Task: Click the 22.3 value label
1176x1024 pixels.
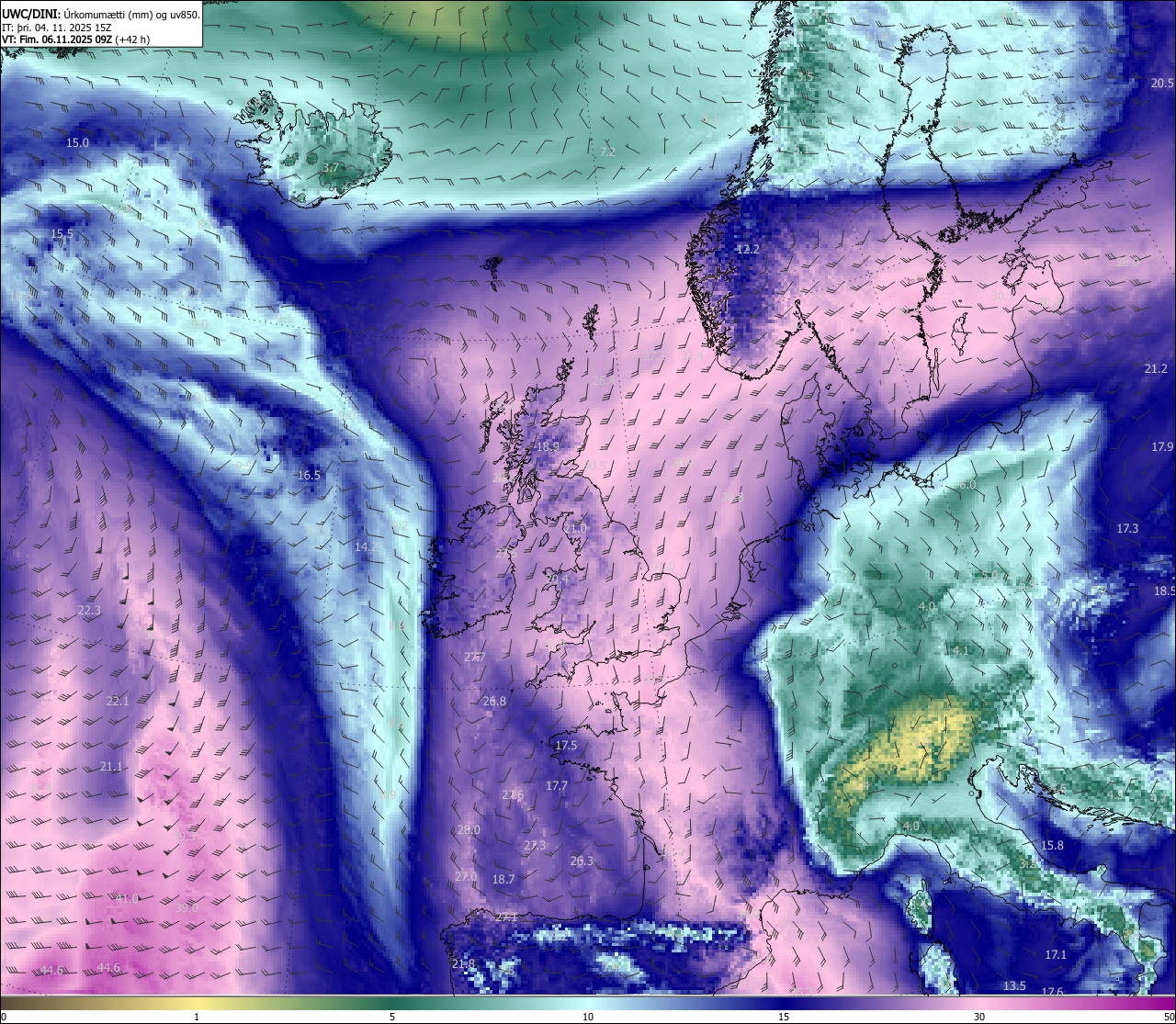Action: coord(89,611)
